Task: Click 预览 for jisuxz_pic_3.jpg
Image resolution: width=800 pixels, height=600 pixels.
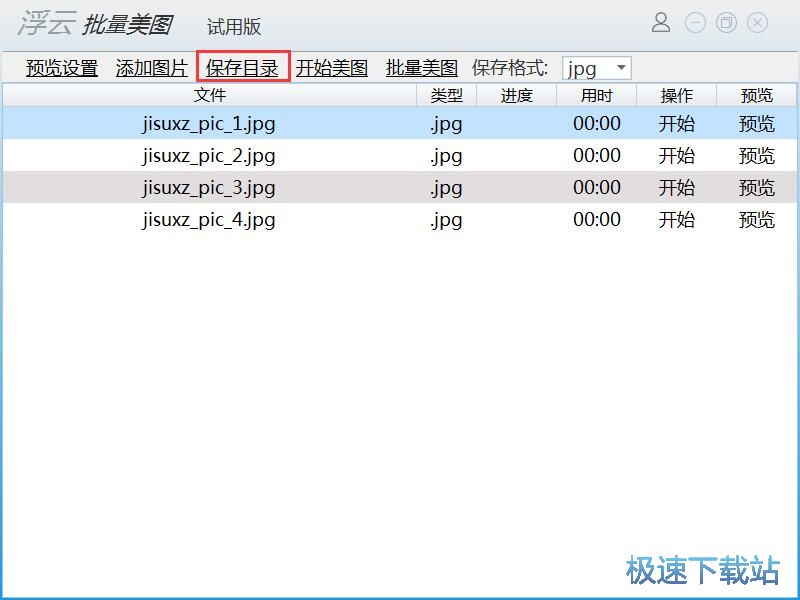Action: tap(757, 188)
